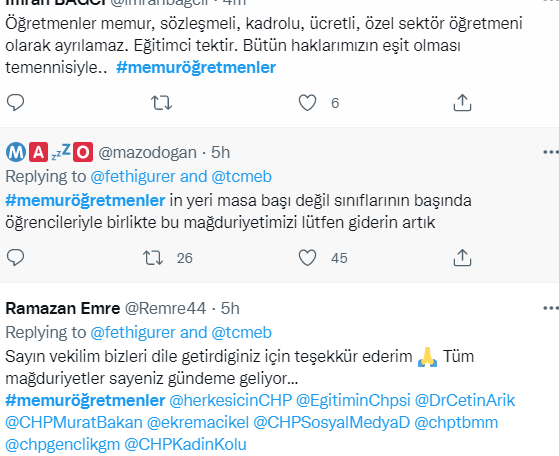Image resolution: width=559 pixels, height=456 pixels.
Task: Visit the @DrCetinArik mention
Action: click(x=465, y=400)
